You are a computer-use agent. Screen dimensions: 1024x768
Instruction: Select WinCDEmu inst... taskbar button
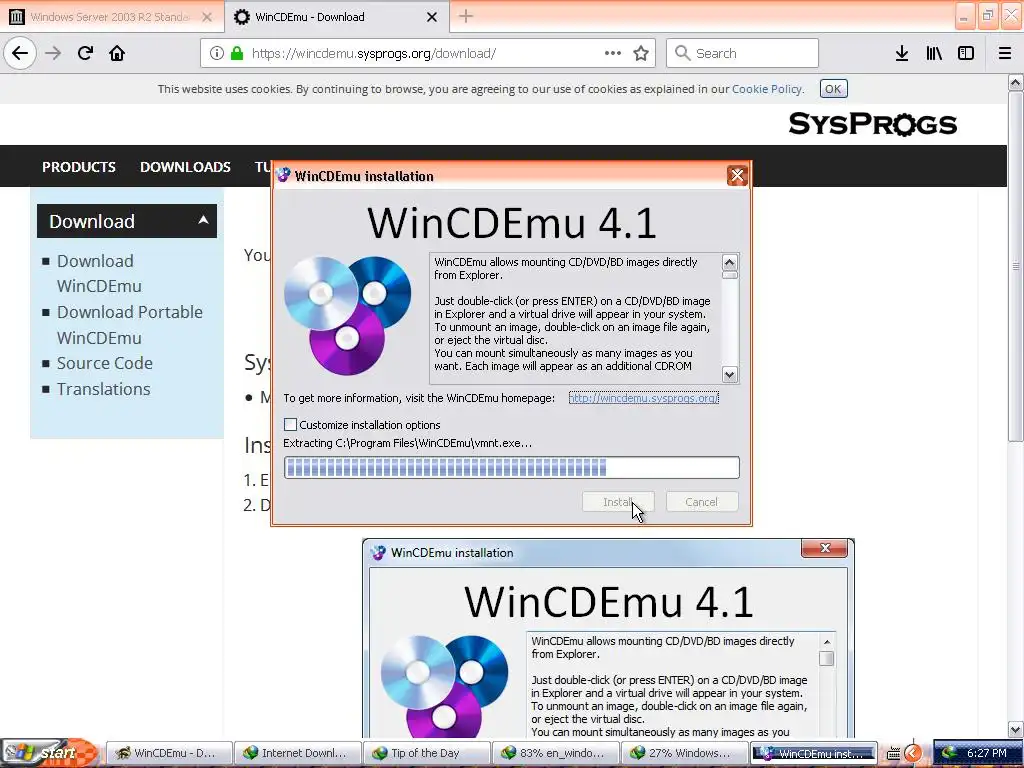(x=813, y=753)
